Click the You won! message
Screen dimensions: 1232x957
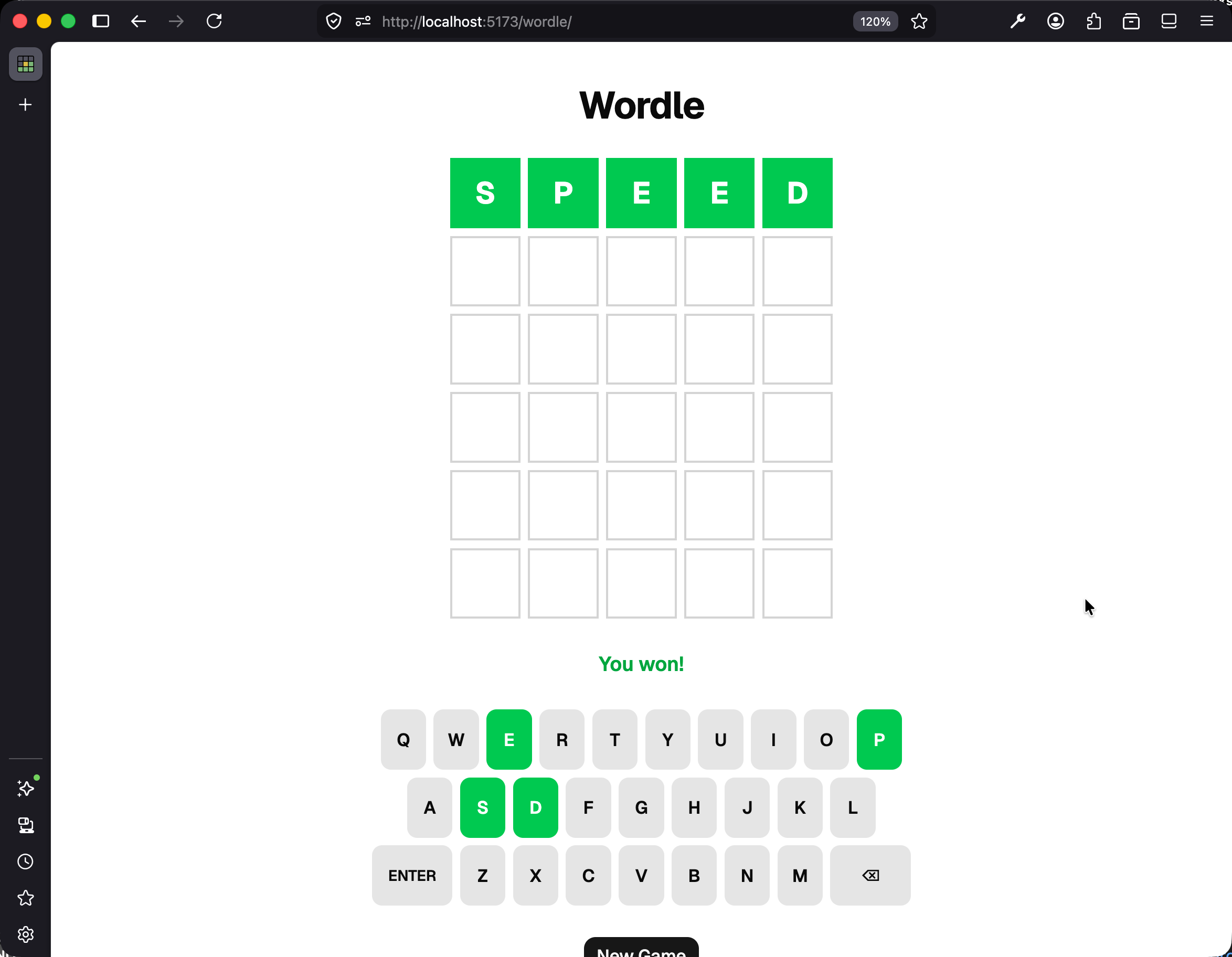(641, 664)
